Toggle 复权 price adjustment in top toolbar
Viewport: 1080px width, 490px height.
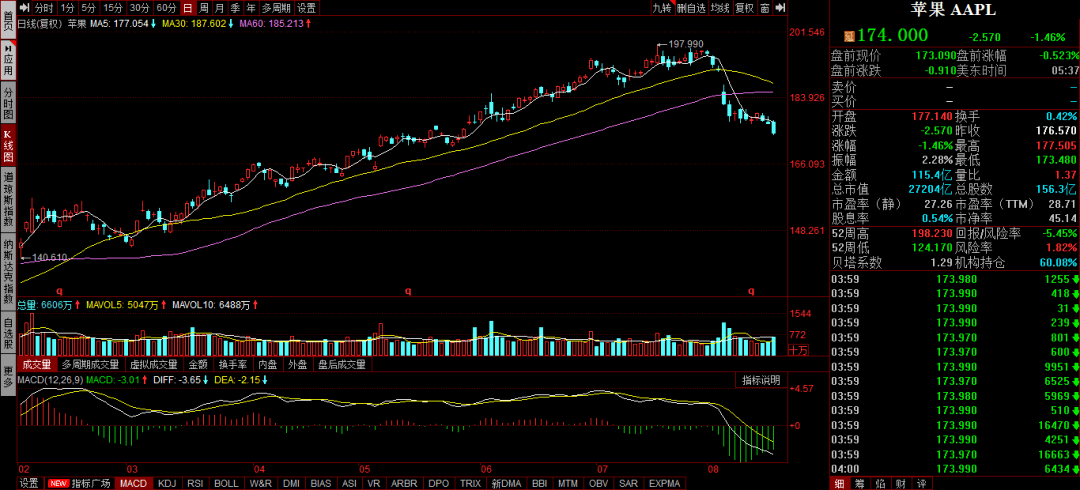[744, 8]
